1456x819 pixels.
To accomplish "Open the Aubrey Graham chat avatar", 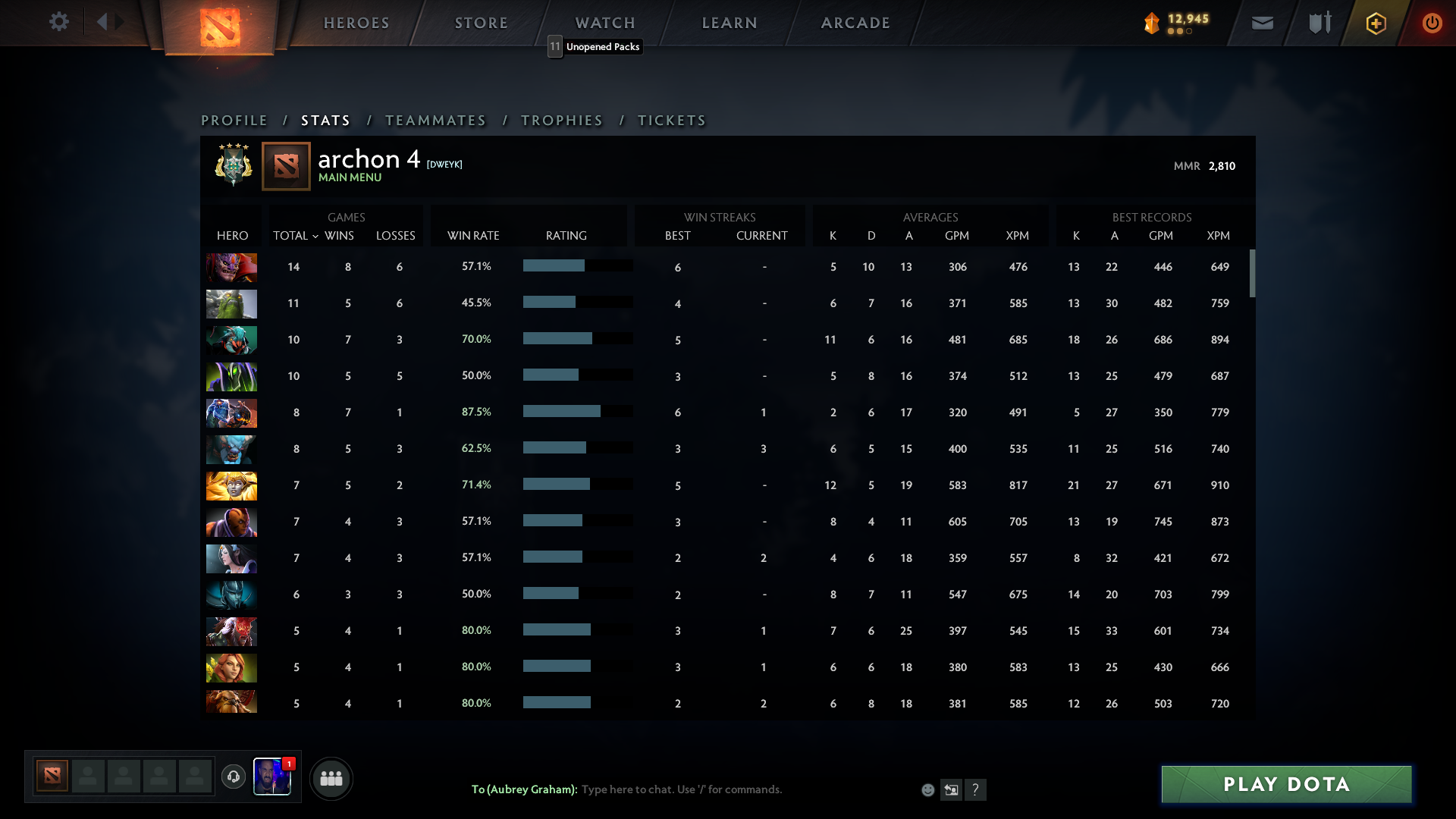I will (271, 778).
